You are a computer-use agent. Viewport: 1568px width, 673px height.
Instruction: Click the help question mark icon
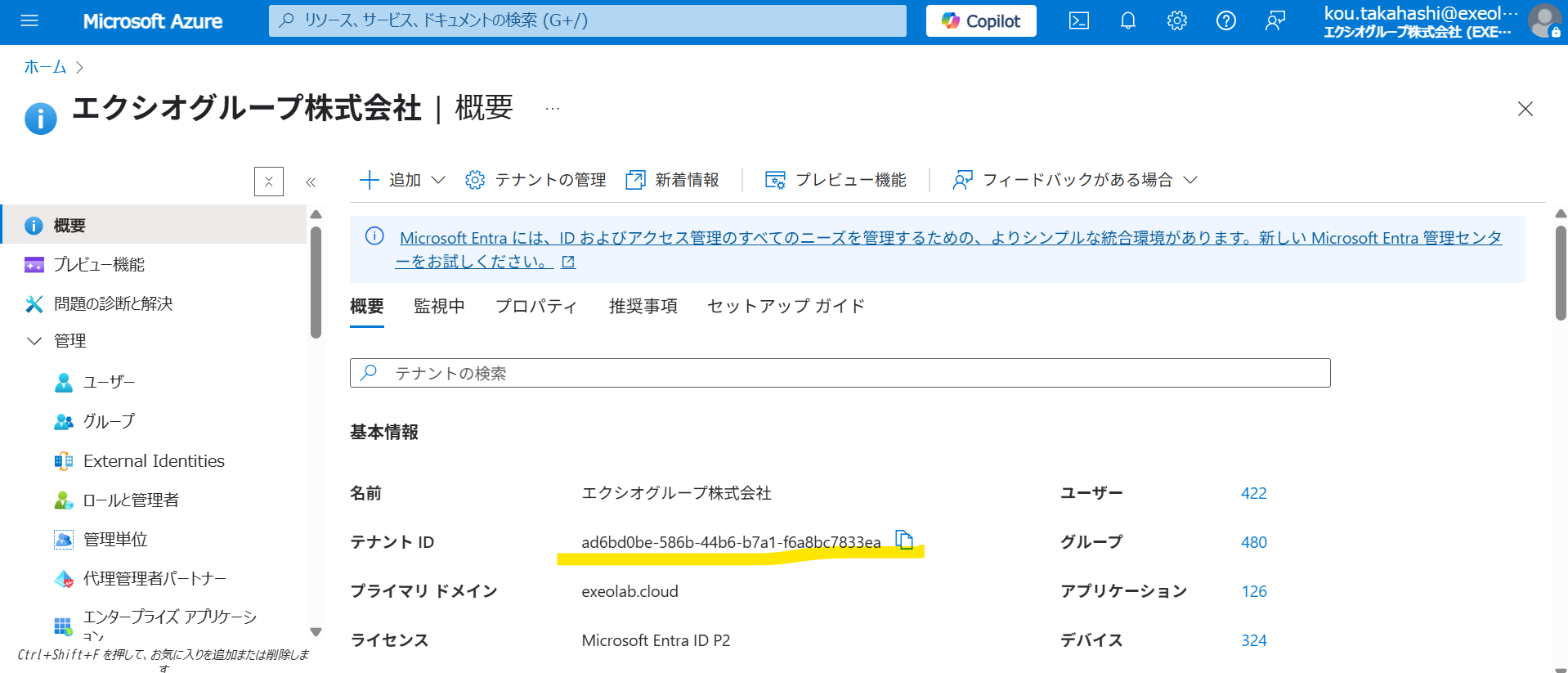[1225, 21]
